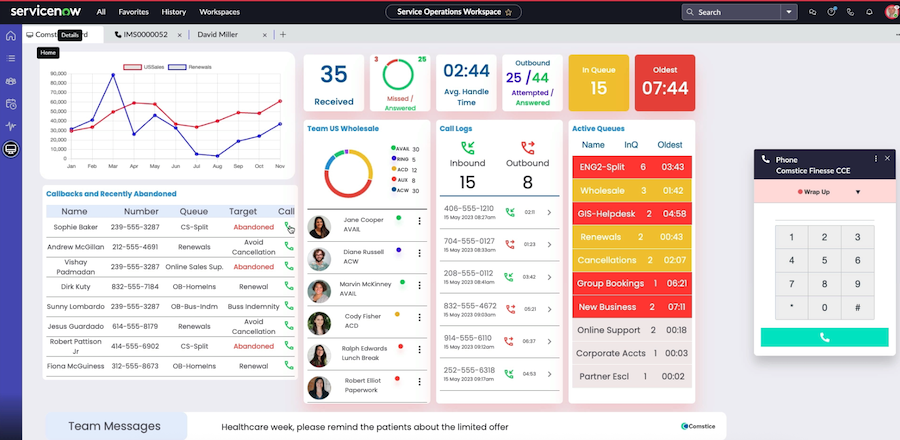
Task: Call back Sophie Baker using phone icon
Action: [289, 228]
